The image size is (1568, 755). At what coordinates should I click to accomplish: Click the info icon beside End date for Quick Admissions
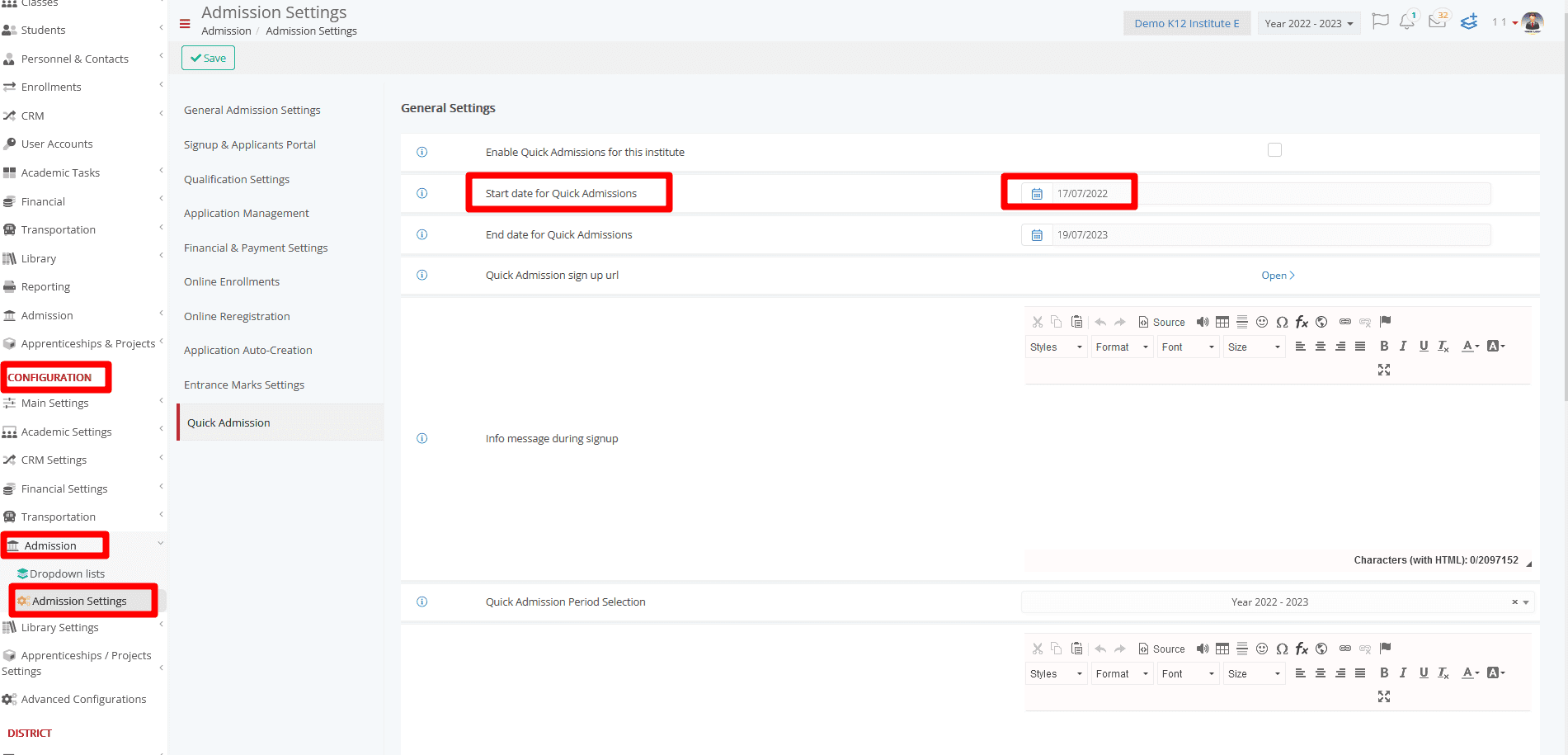pyautogui.click(x=422, y=234)
